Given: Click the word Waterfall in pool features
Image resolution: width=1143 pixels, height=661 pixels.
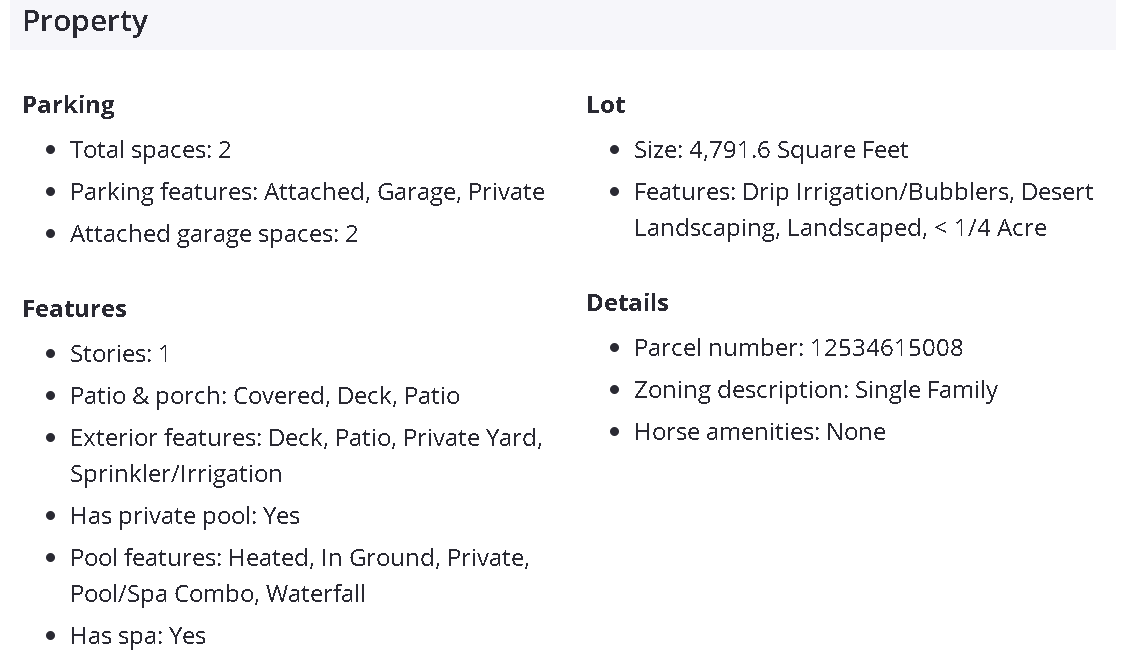Looking at the screenshot, I should 316,594.
